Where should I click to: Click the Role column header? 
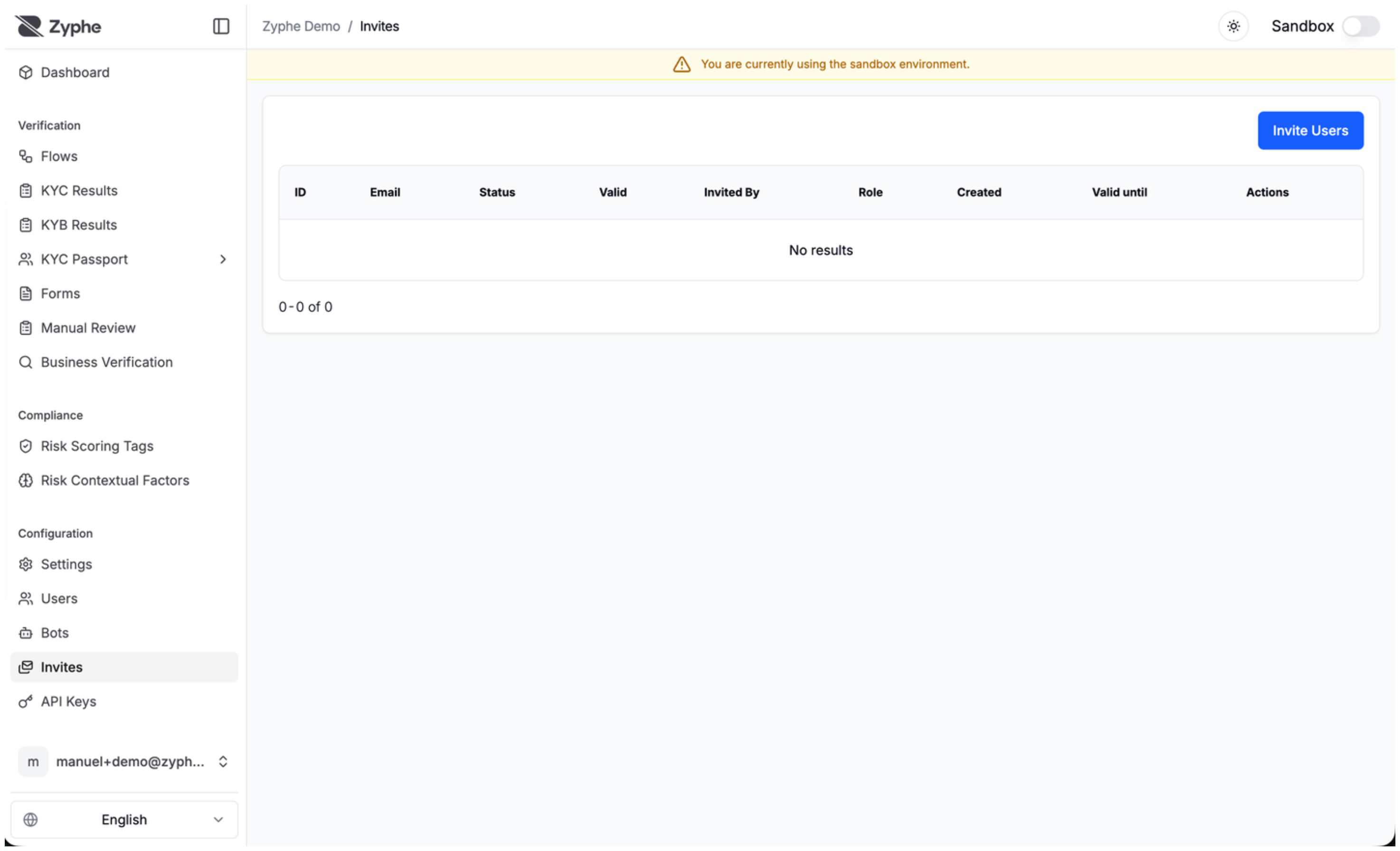(870, 192)
